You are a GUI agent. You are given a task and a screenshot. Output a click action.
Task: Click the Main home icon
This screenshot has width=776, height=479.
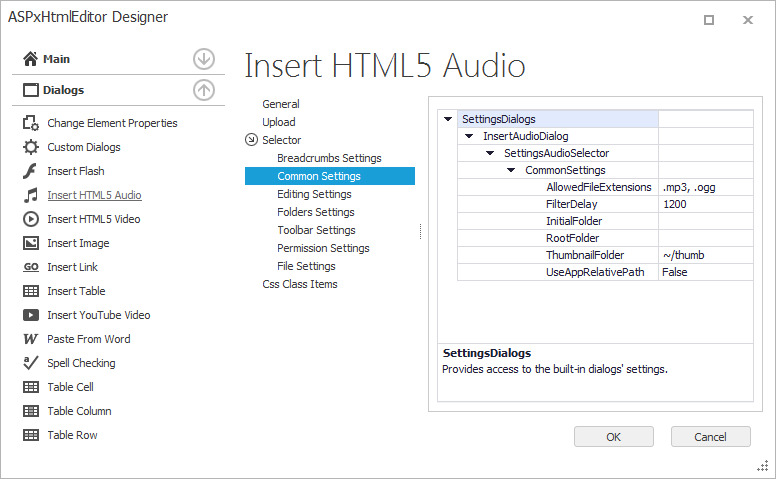pos(30,59)
